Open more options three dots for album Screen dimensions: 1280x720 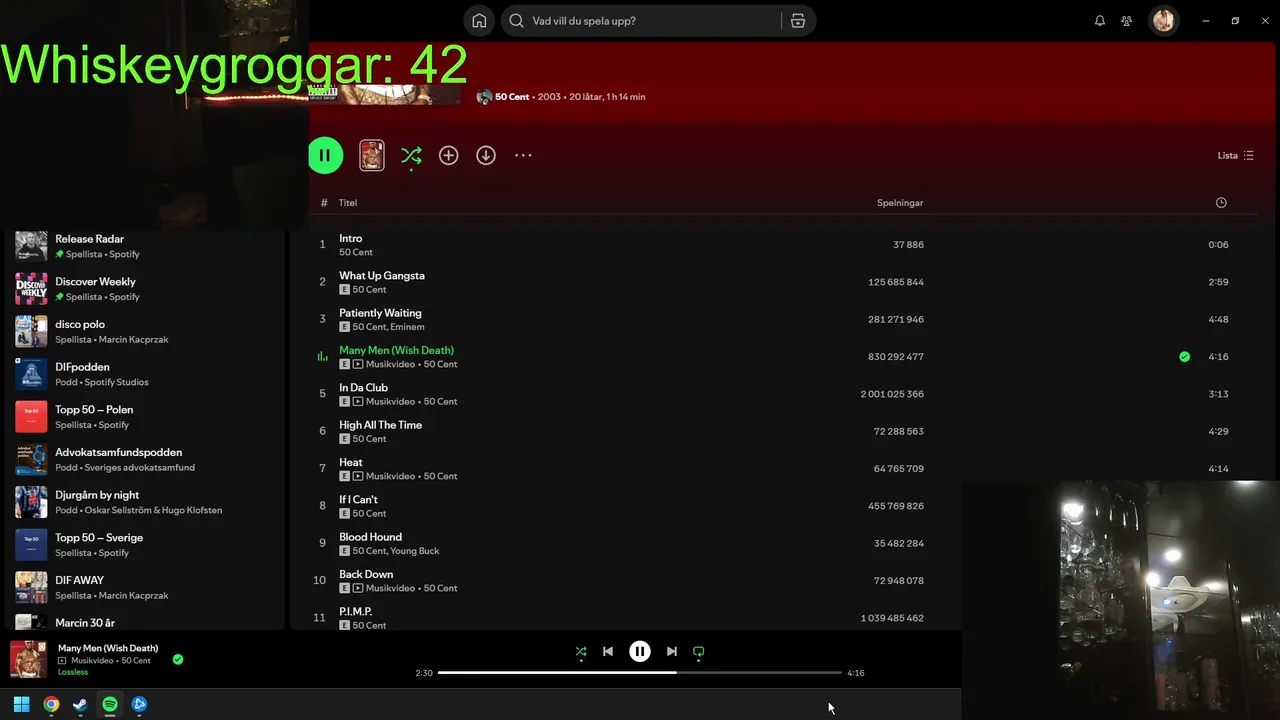[x=523, y=155]
